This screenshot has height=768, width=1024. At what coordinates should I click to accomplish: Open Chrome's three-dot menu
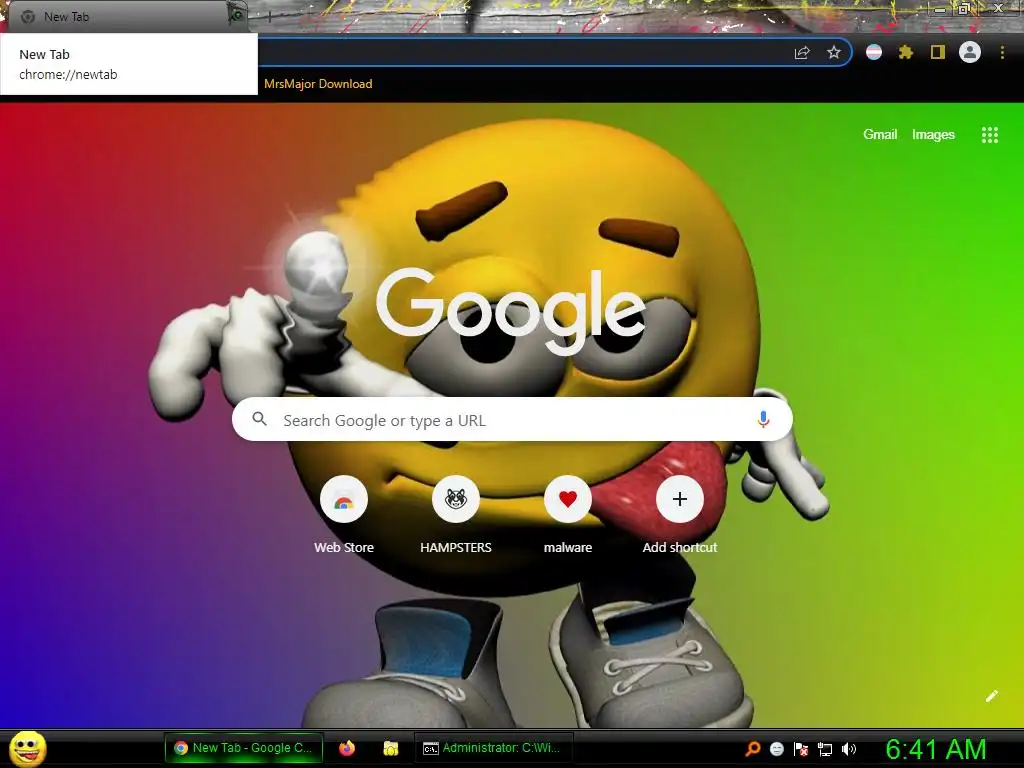pyautogui.click(x=1002, y=52)
